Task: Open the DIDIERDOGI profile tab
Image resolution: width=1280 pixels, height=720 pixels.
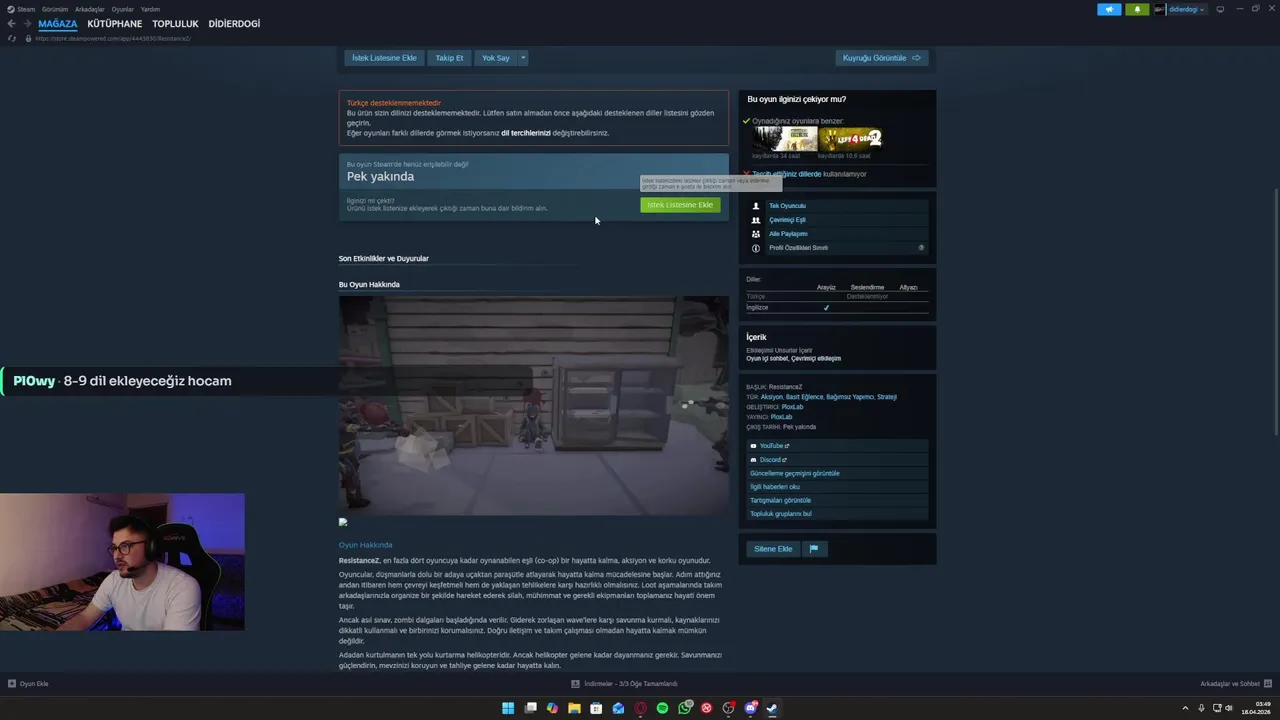Action: coord(234,24)
